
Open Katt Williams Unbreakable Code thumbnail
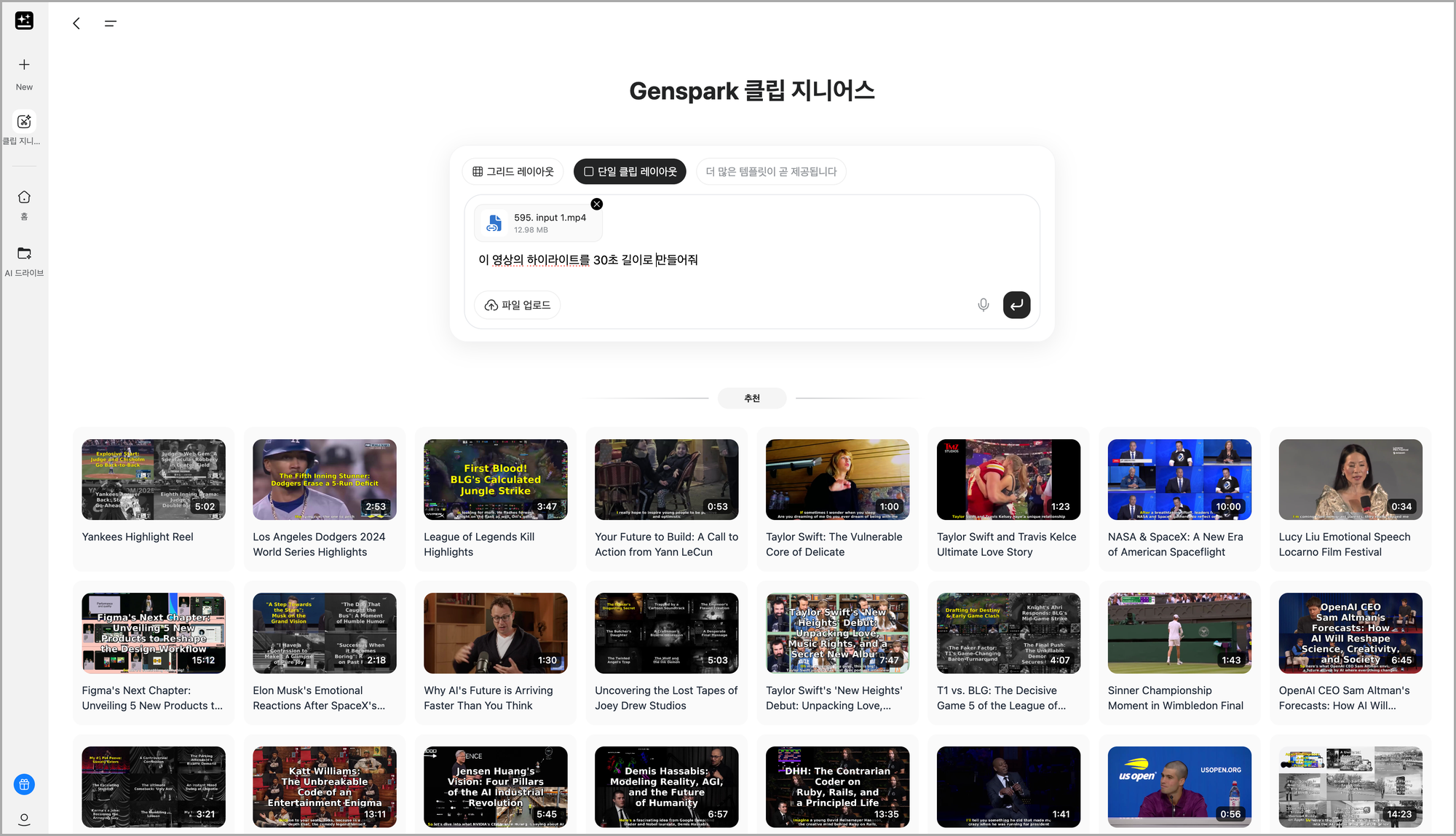pos(325,786)
